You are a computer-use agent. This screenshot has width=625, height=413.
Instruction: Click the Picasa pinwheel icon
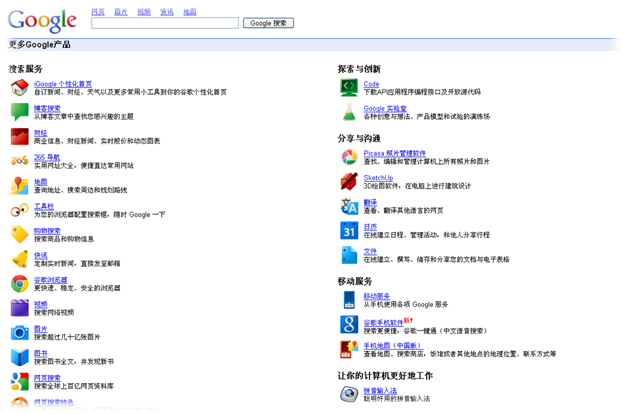point(349,157)
